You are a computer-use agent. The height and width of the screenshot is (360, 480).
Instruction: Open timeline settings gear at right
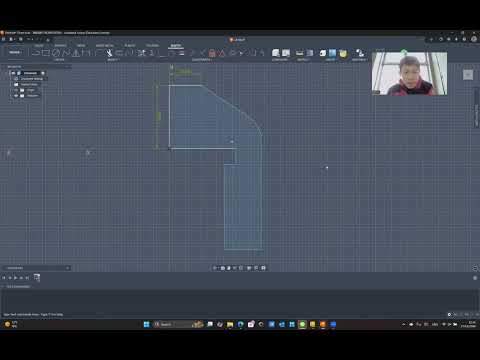click(x=475, y=278)
